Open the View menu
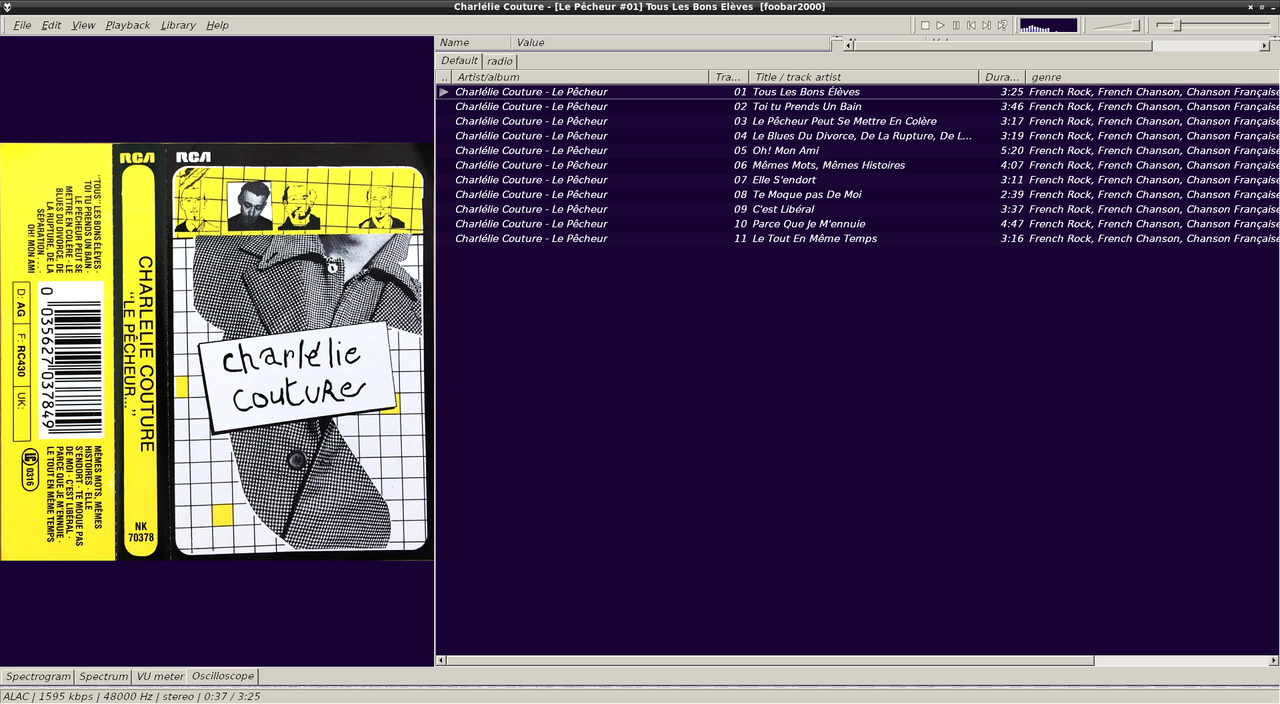 pos(84,25)
